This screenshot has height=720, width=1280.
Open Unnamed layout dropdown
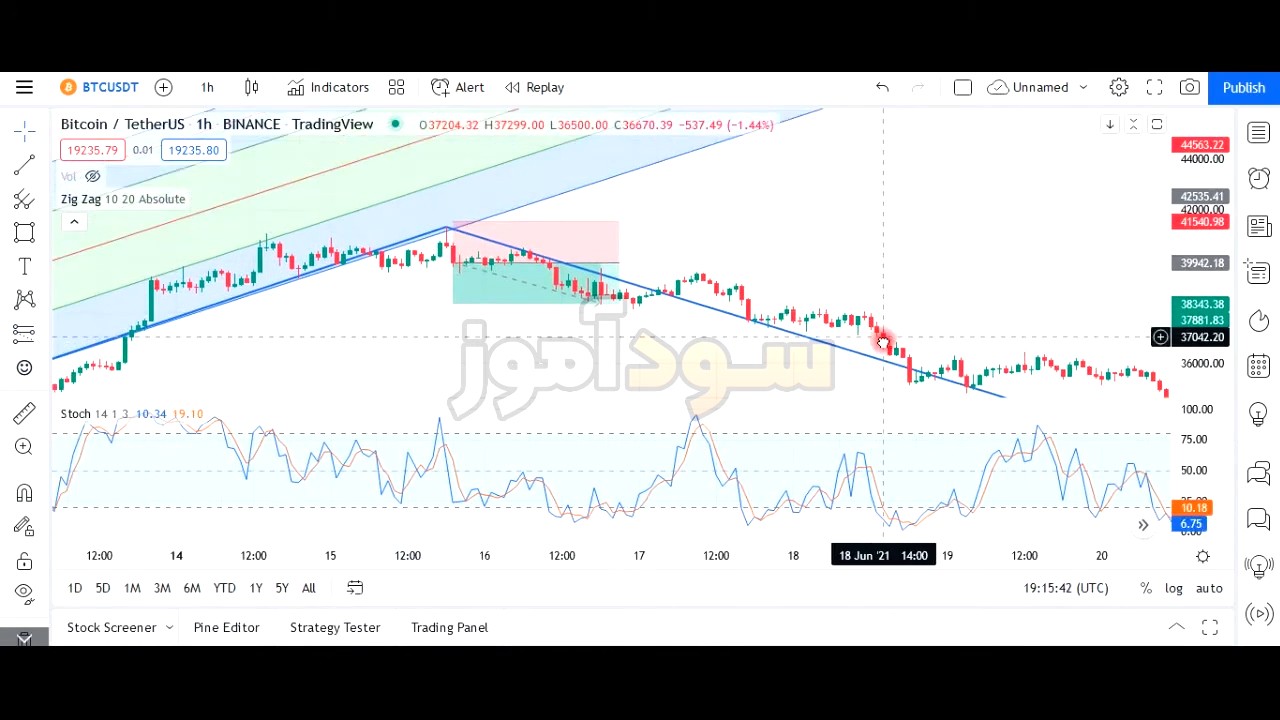(x=1037, y=87)
